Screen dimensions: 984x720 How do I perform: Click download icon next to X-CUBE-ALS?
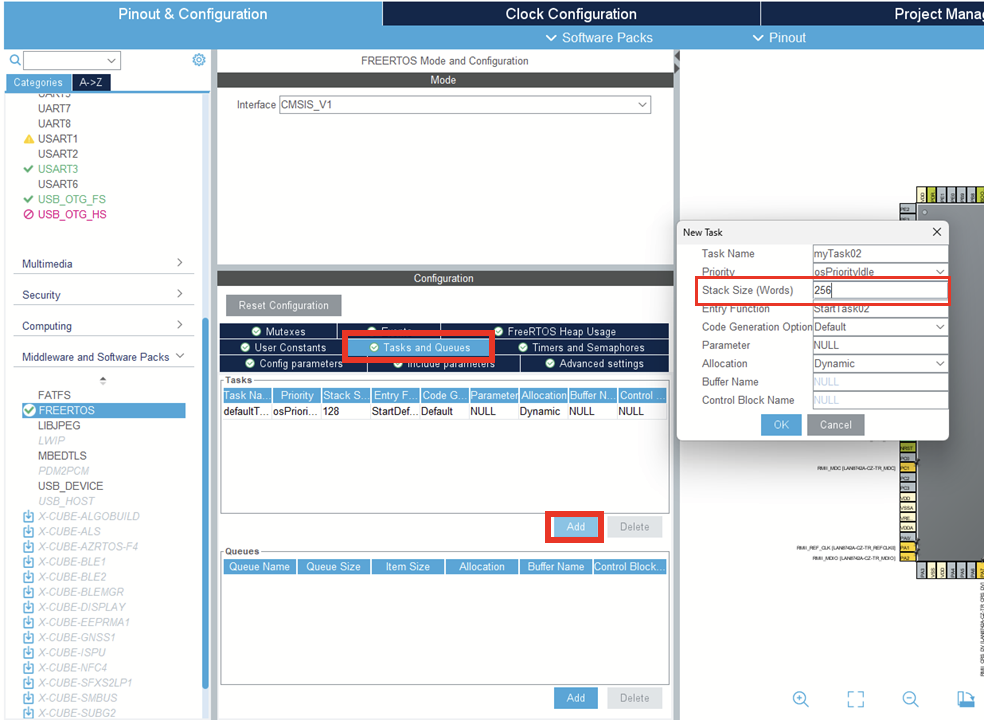pos(28,531)
